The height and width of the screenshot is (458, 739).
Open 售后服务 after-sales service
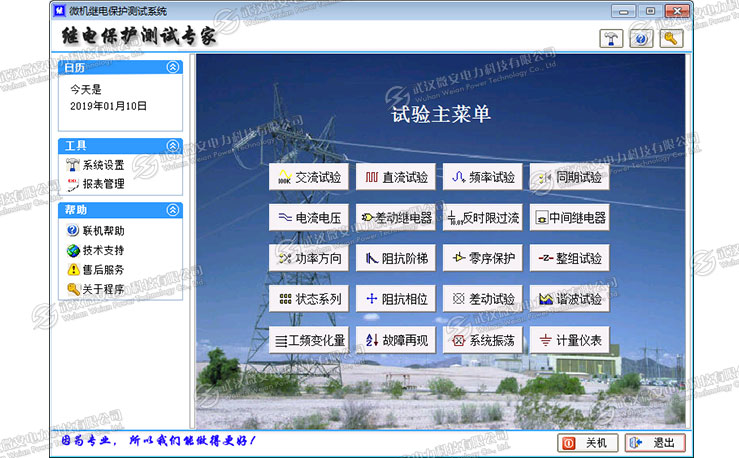coord(95,270)
